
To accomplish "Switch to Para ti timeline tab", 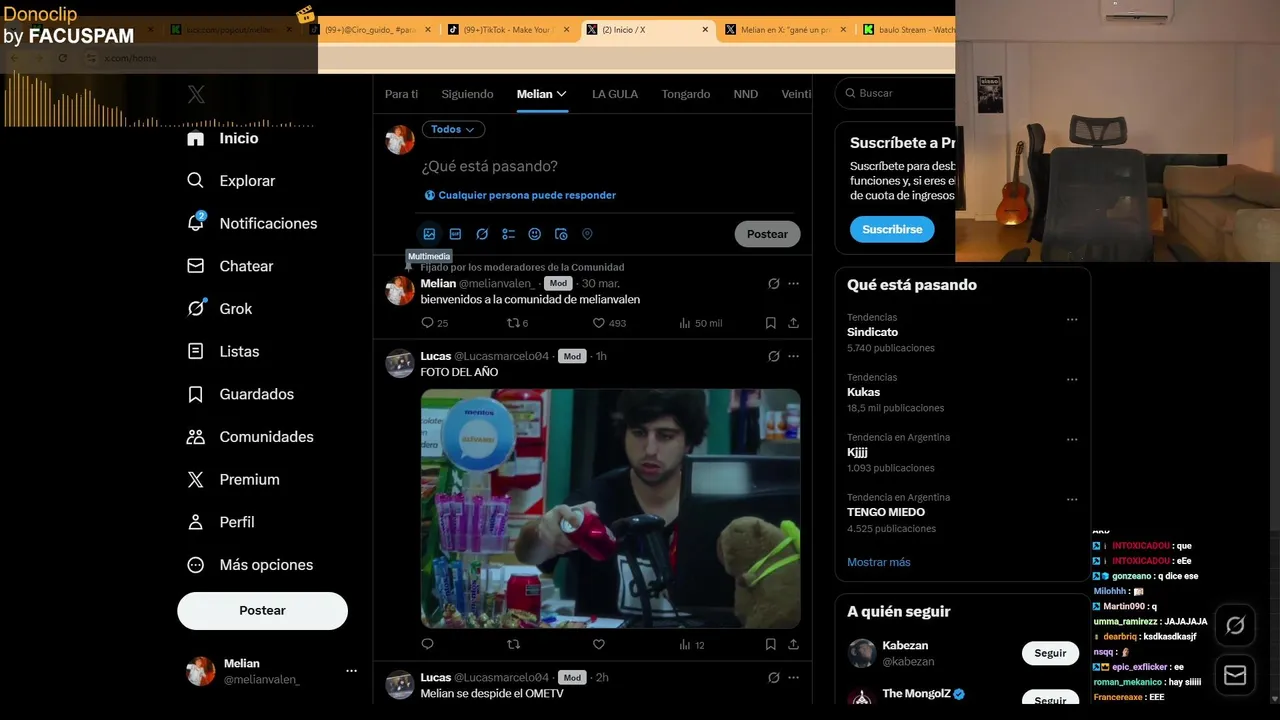I will pyautogui.click(x=401, y=94).
